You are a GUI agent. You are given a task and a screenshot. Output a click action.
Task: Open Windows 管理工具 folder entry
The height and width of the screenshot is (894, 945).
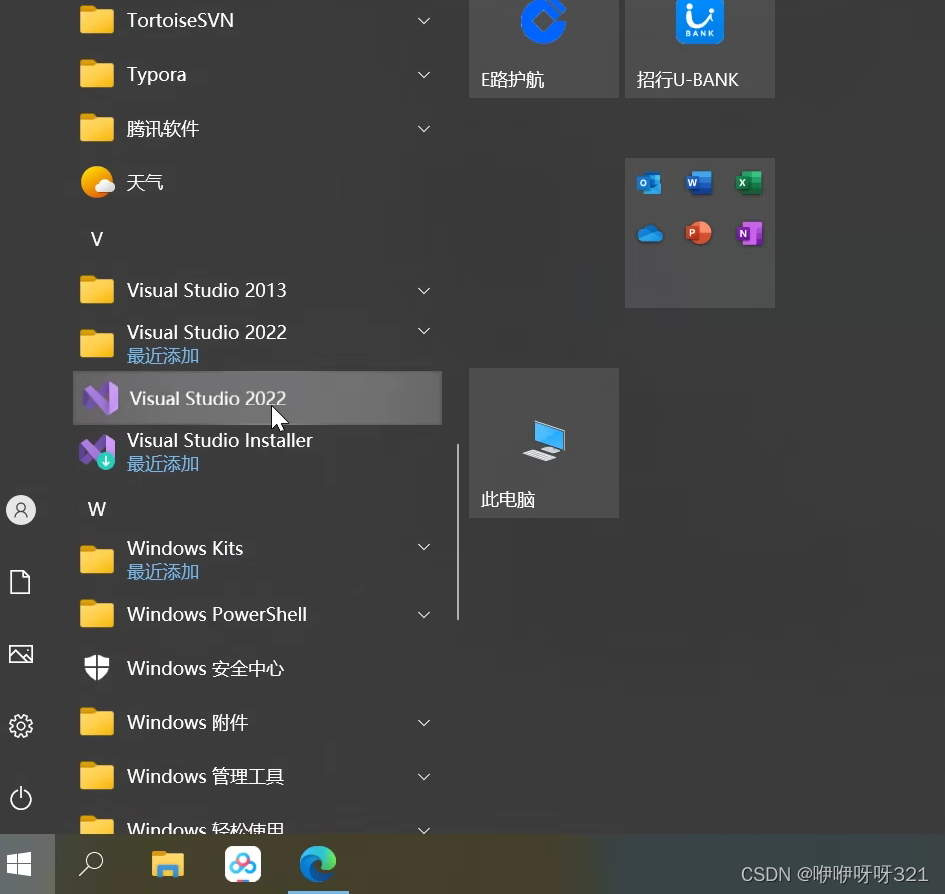257,776
